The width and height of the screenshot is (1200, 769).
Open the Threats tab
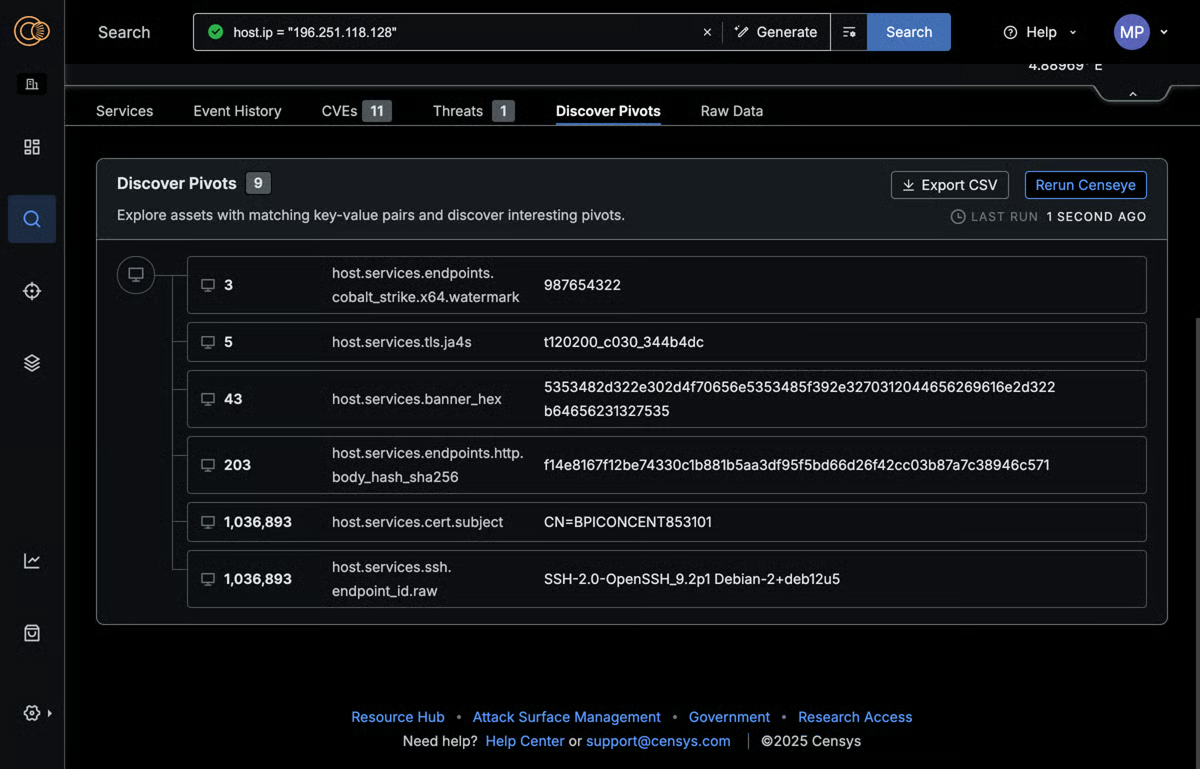pyautogui.click(x=457, y=111)
